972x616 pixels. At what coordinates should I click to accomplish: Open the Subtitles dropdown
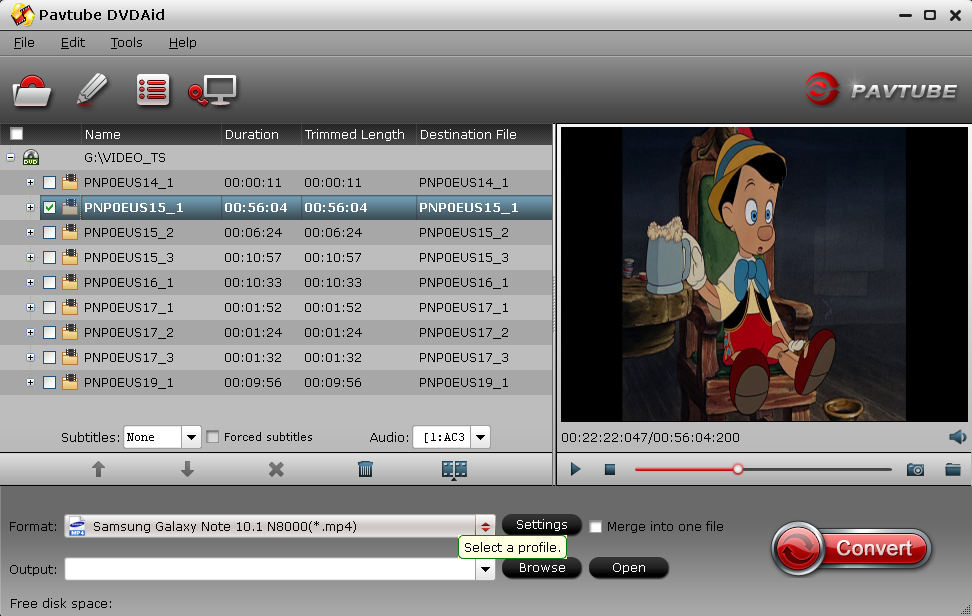pyautogui.click(x=192, y=438)
